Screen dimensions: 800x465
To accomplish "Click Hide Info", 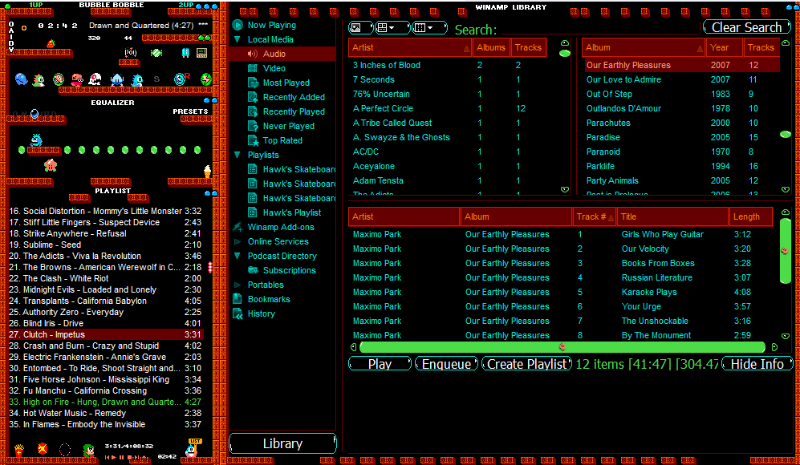I will tap(757, 364).
